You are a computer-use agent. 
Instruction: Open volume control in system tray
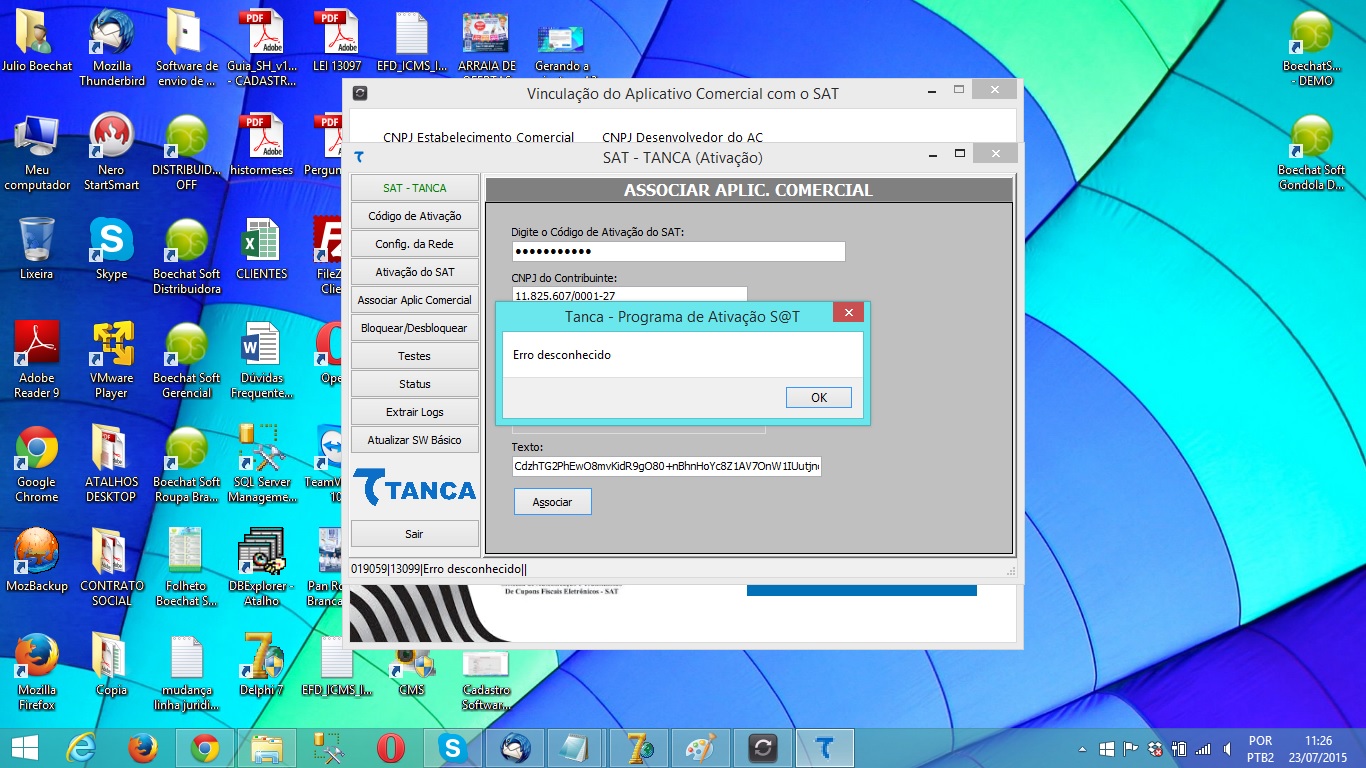1226,748
